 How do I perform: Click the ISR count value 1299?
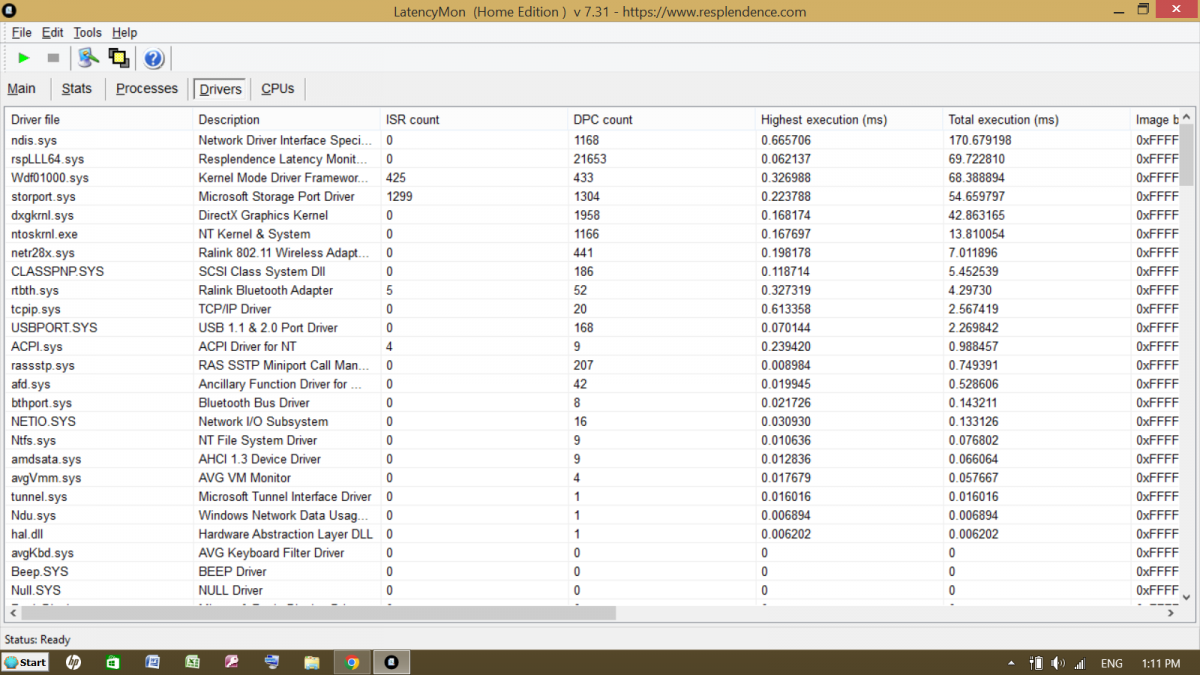399,197
